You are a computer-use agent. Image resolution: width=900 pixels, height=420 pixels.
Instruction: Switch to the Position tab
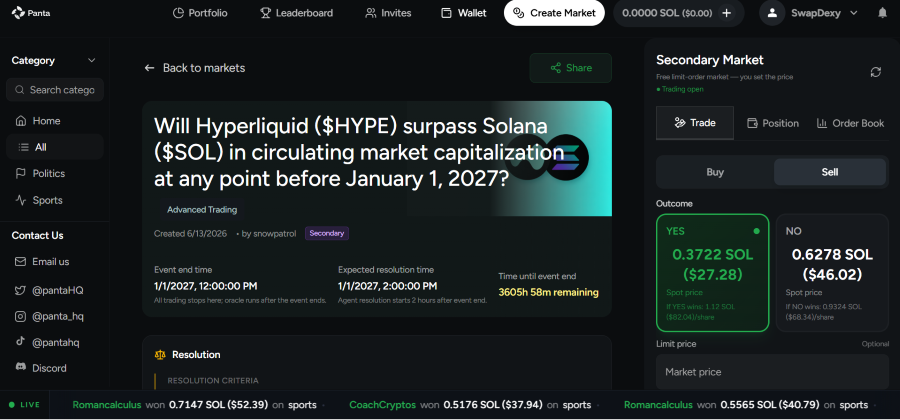tap(773, 123)
